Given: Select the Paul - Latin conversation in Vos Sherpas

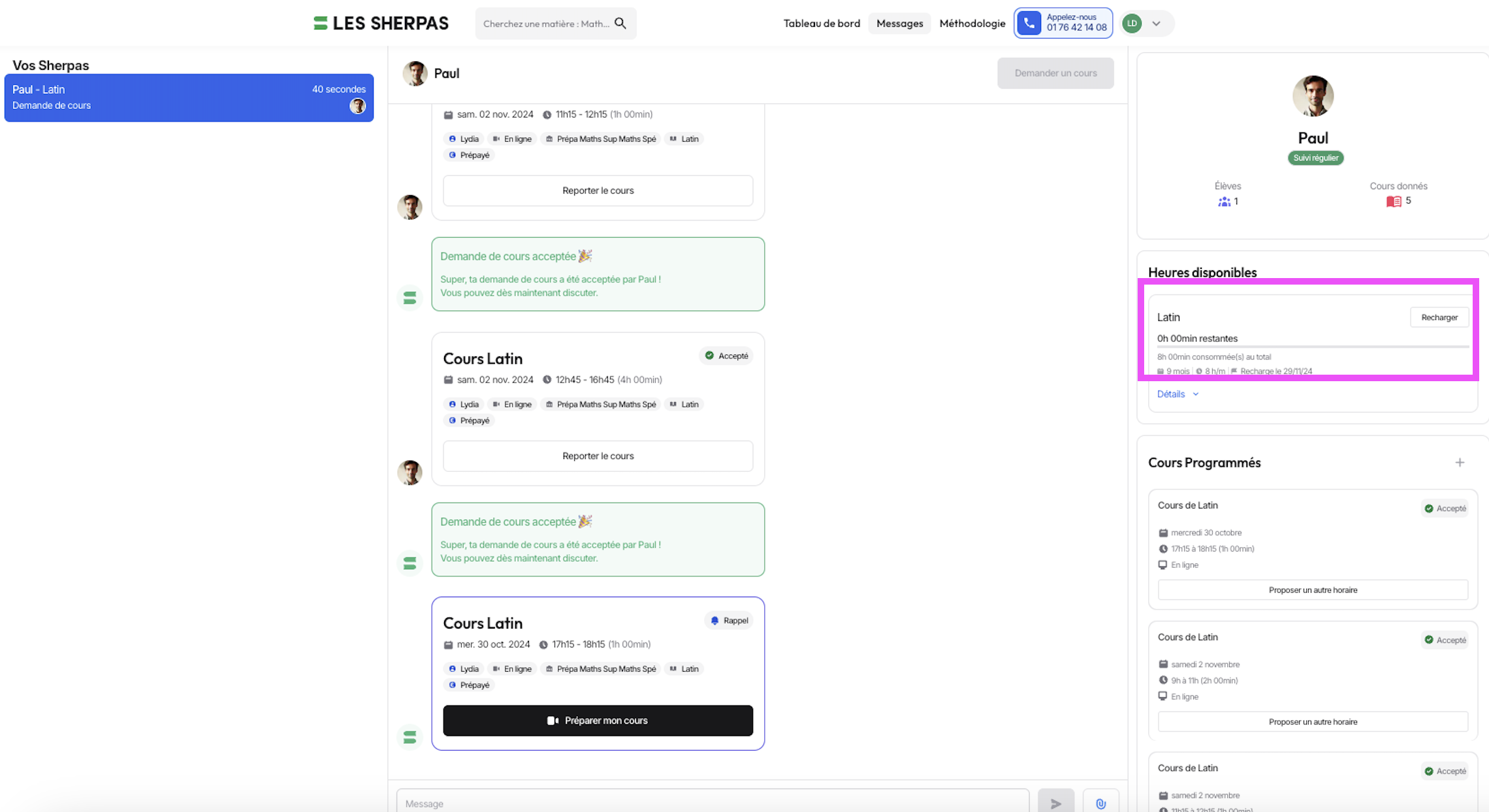Looking at the screenshot, I should coord(189,97).
